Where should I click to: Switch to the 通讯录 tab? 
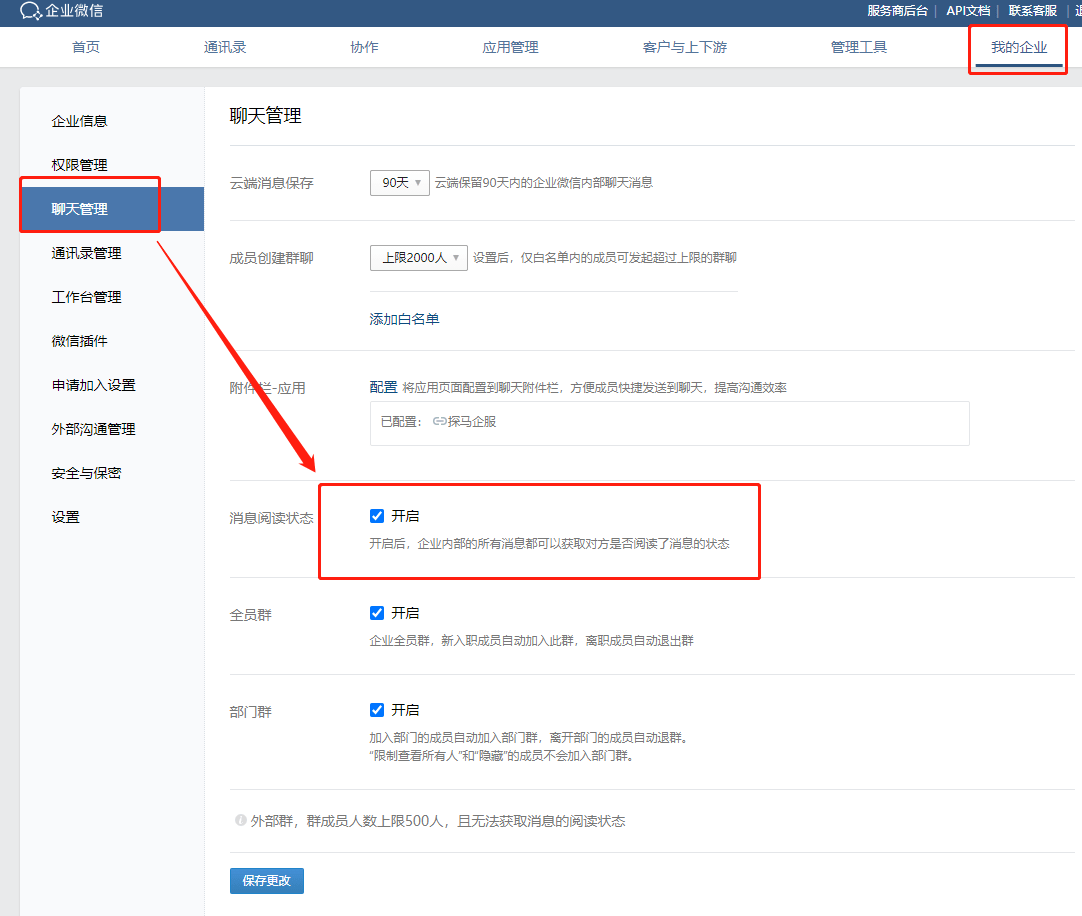(225, 47)
